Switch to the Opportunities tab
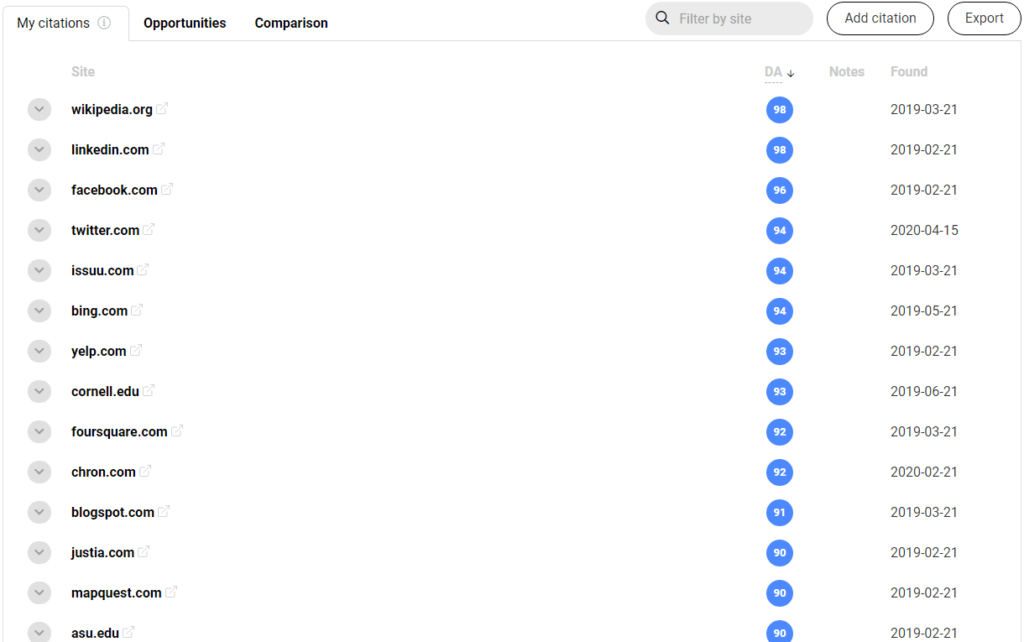1024x642 pixels. (185, 23)
